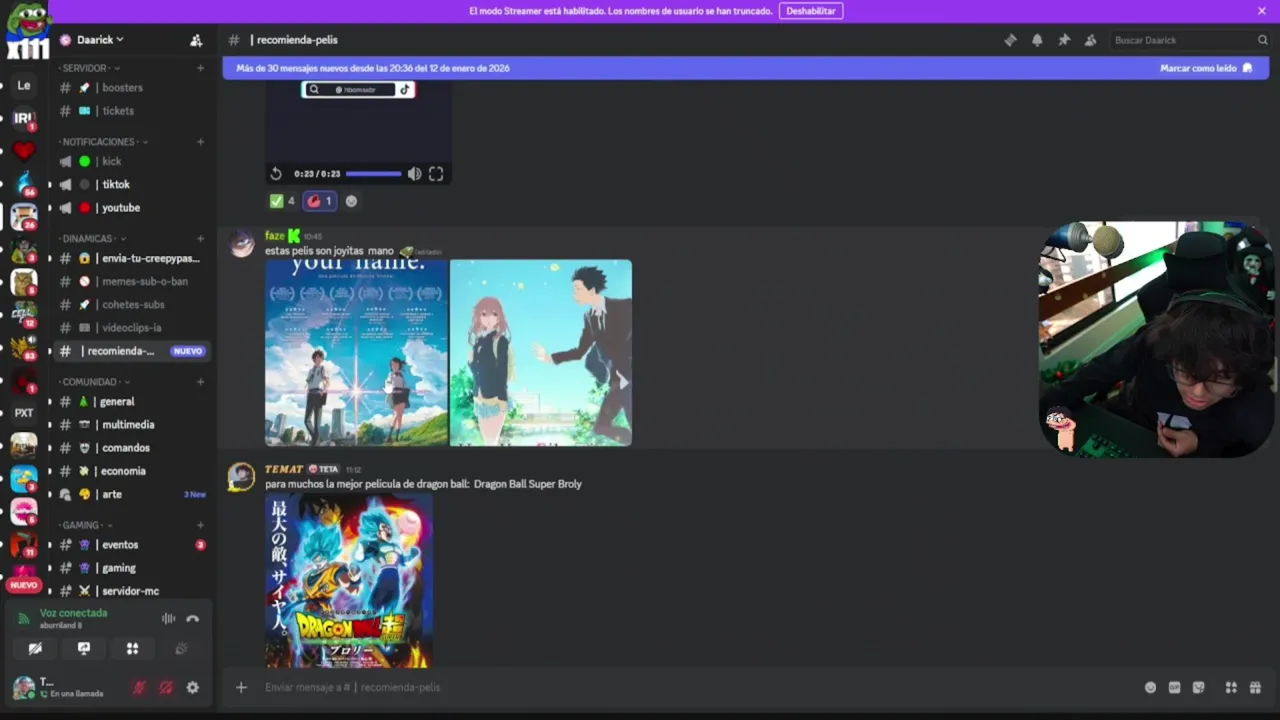Add a channel to COMUNIDAD category
Viewport: 1280px width, 720px height.
(200, 382)
